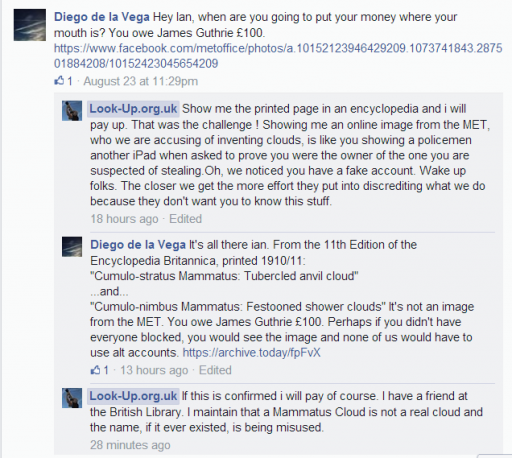The height and width of the screenshot is (458, 512).
Task: Click the like count 1 beside the 13 hours ago timestamp
Action: [x=106, y=370]
